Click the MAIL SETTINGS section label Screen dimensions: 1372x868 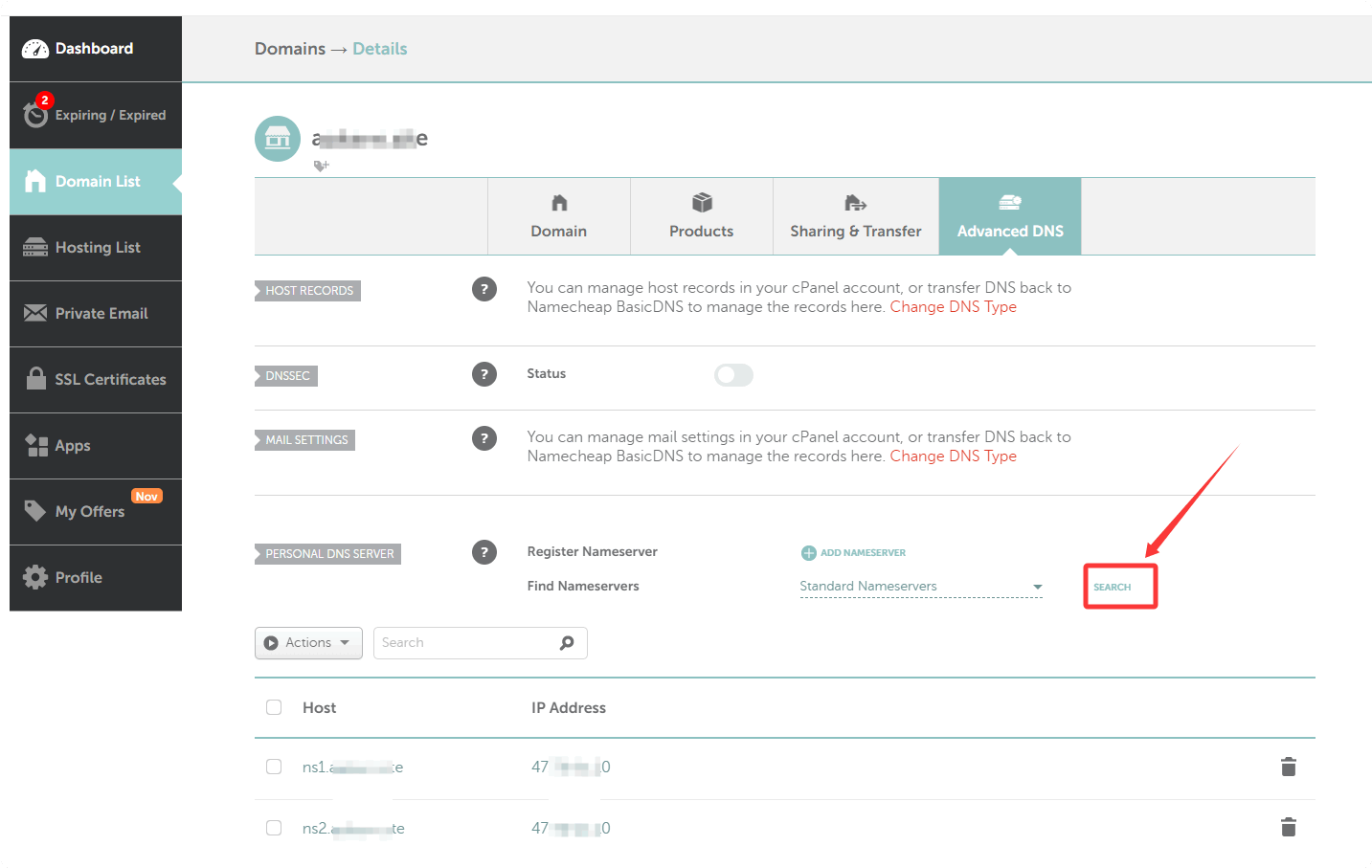305,440
